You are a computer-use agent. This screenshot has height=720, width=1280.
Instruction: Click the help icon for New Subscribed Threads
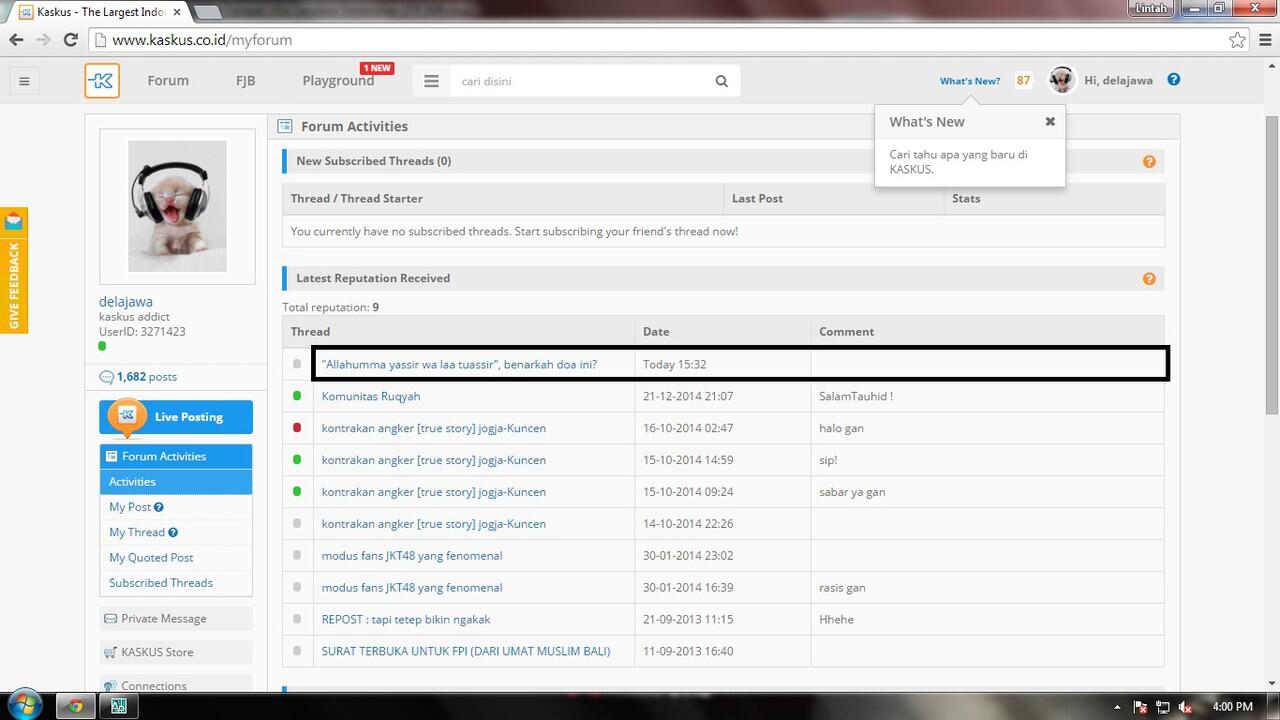point(1149,161)
